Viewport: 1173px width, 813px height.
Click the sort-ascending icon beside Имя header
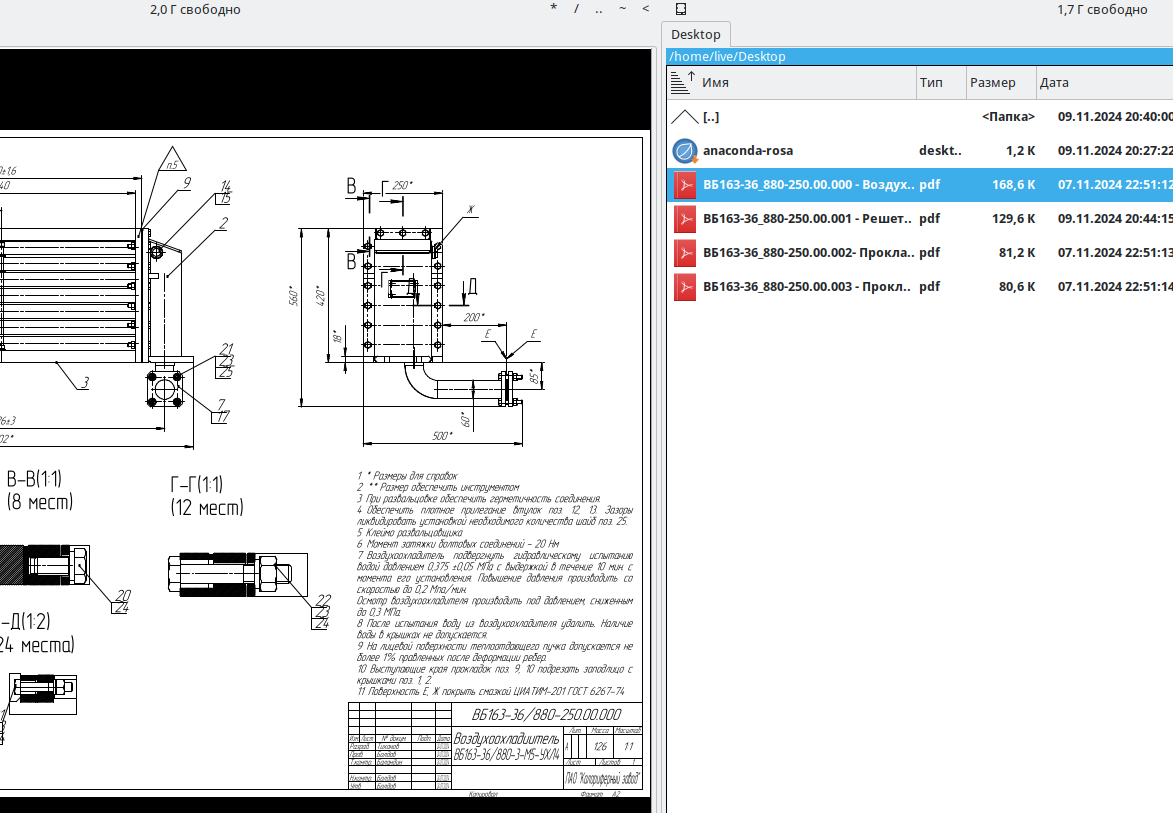[x=683, y=83]
